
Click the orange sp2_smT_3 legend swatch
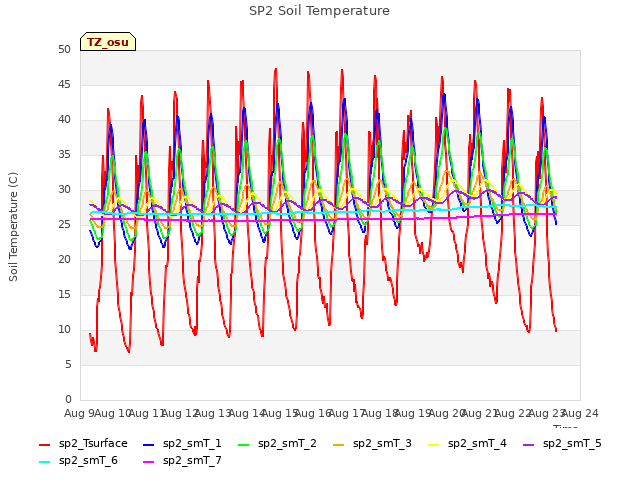(339, 444)
